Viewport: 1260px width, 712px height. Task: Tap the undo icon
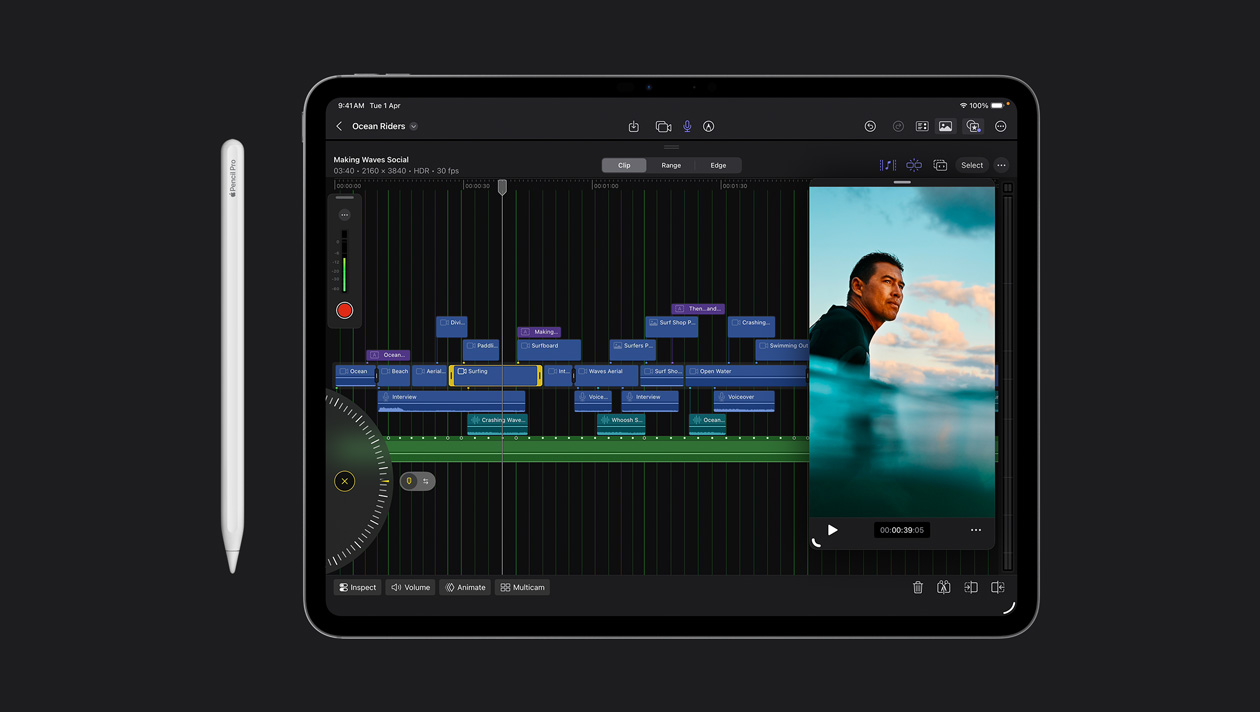(870, 126)
